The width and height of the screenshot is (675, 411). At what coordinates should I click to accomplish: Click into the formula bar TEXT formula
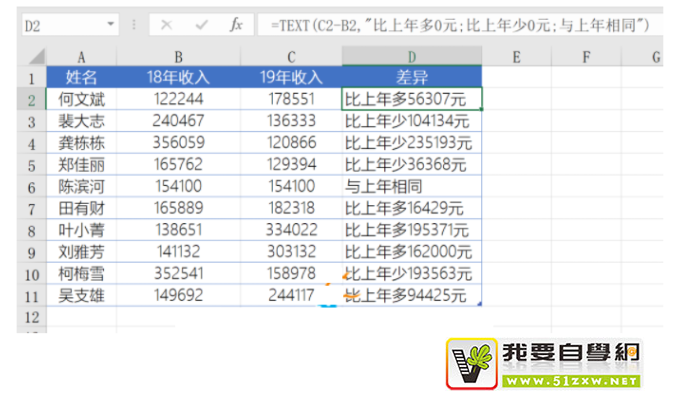pos(460,23)
